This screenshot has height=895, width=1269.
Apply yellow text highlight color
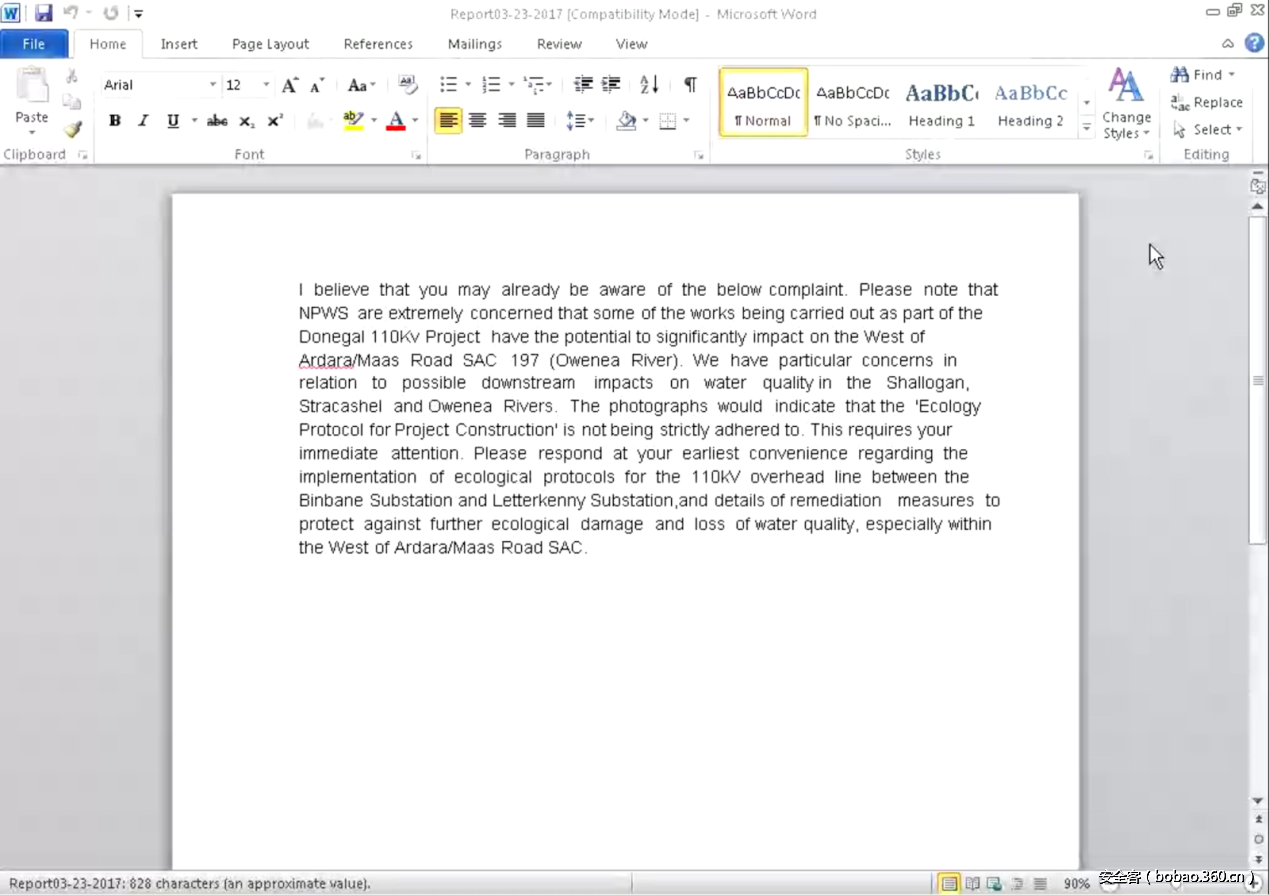point(353,121)
